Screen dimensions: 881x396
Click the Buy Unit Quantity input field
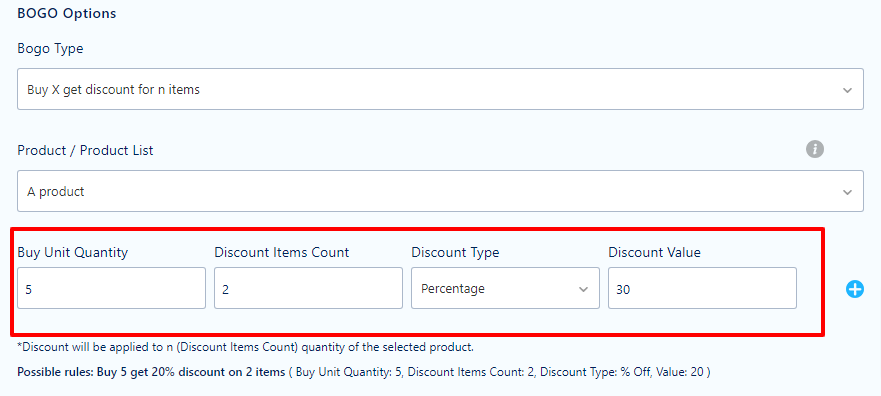[x=111, y=288]
